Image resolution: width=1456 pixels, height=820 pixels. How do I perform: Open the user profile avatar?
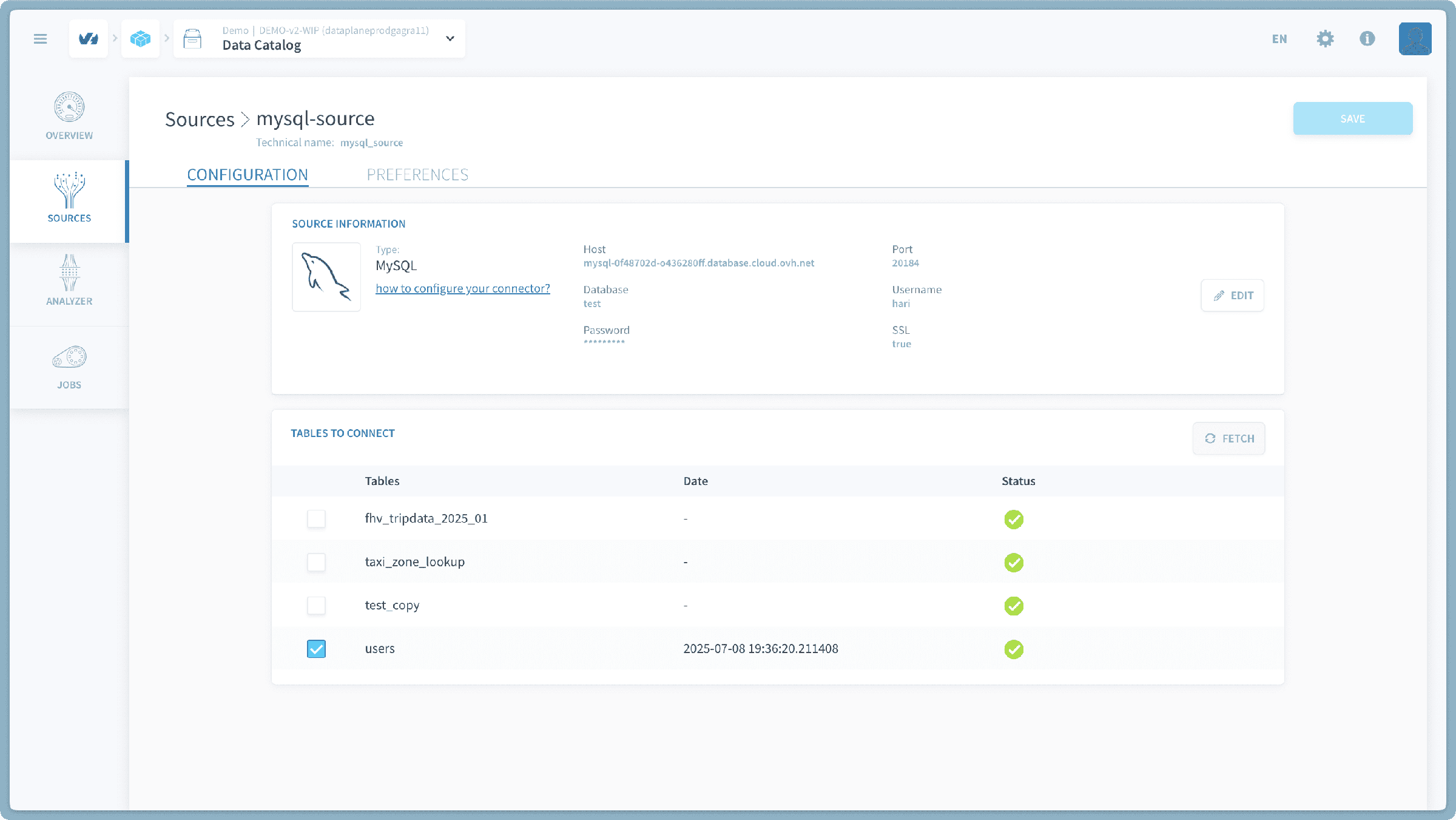[1415, 39]
